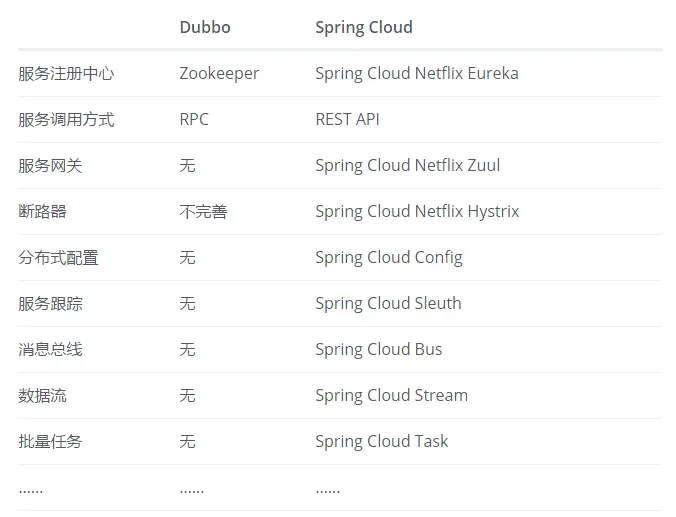
Task: Click Spring Cloud Netflix Eureka text
Action: [417, 74]
